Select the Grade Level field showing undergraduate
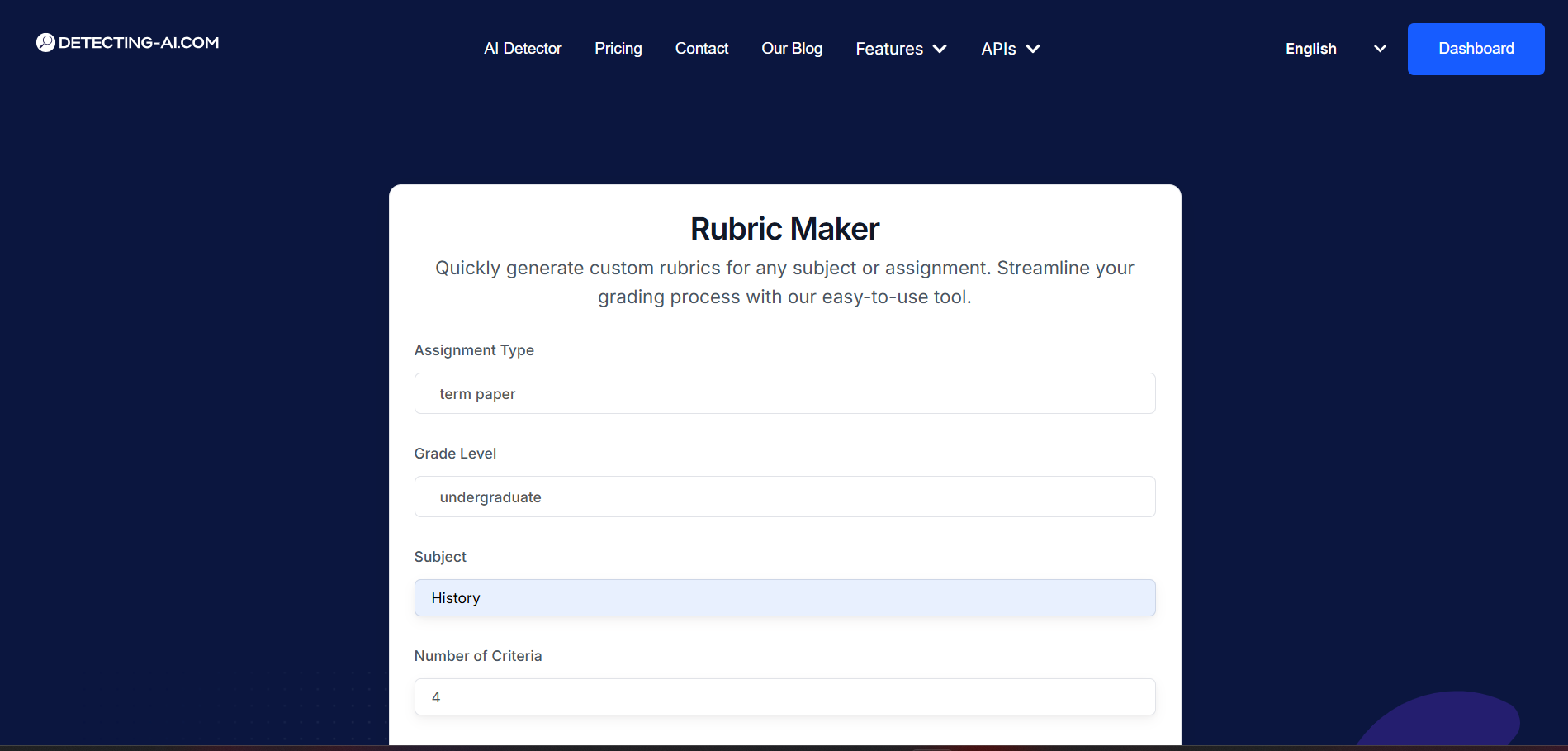Viewport: 1568px width, 751px height. click(x=784, y=497)
